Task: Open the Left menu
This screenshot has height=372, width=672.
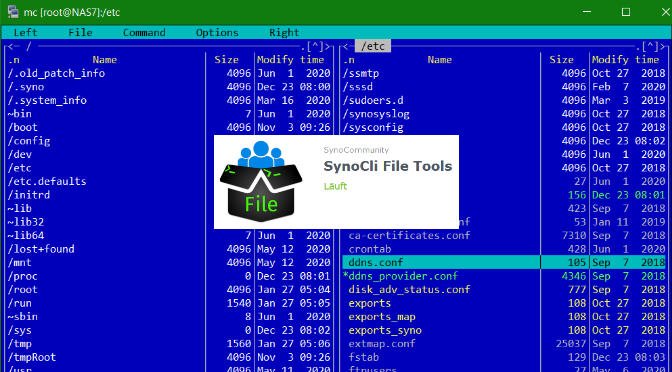Action: [x=25, y=33]
